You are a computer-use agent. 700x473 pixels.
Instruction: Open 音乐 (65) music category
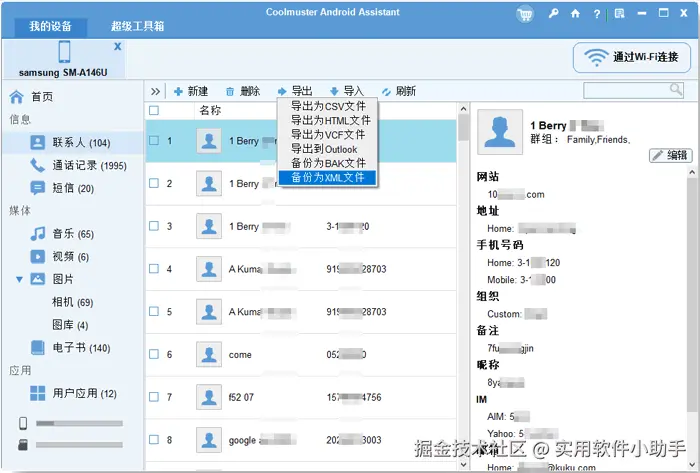pyautogui.click(x=62, y=234)
